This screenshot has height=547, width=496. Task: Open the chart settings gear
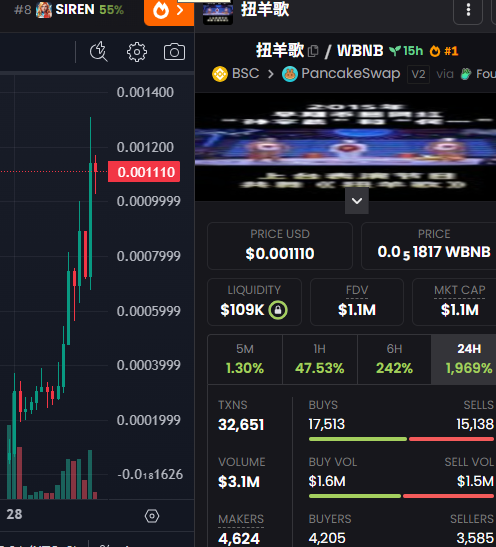click(x=137, y=52)
